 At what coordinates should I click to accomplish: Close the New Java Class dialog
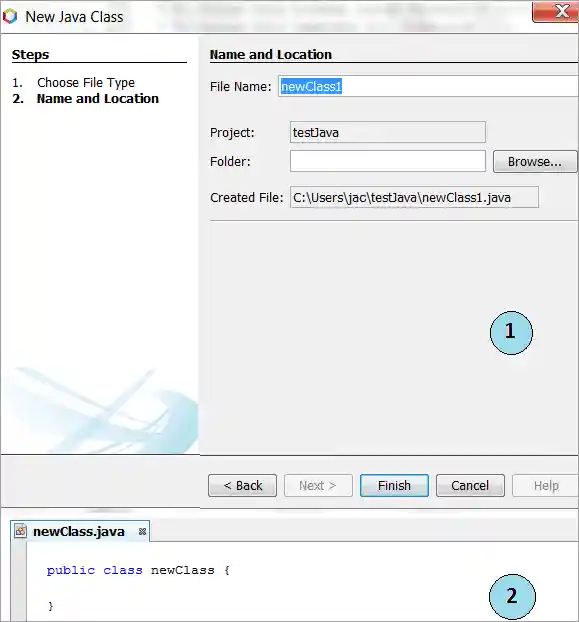(556, 11)
